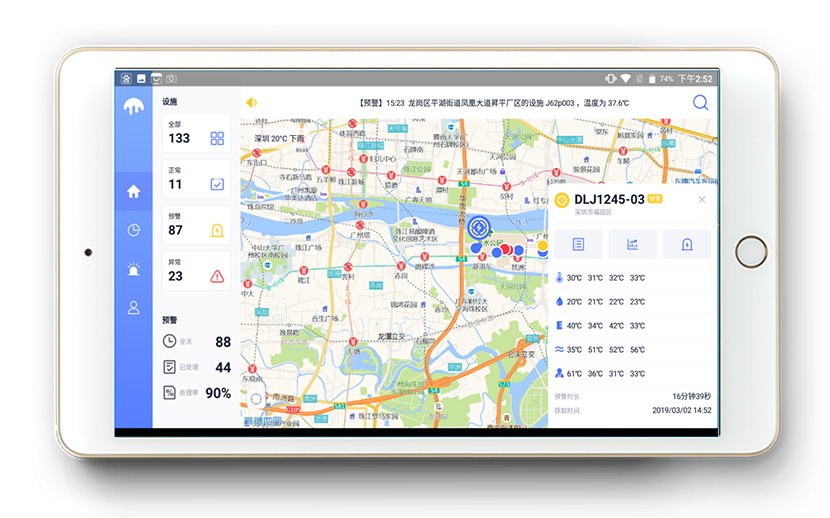Mute the alert speaker icon

click(x=252, y=102)
